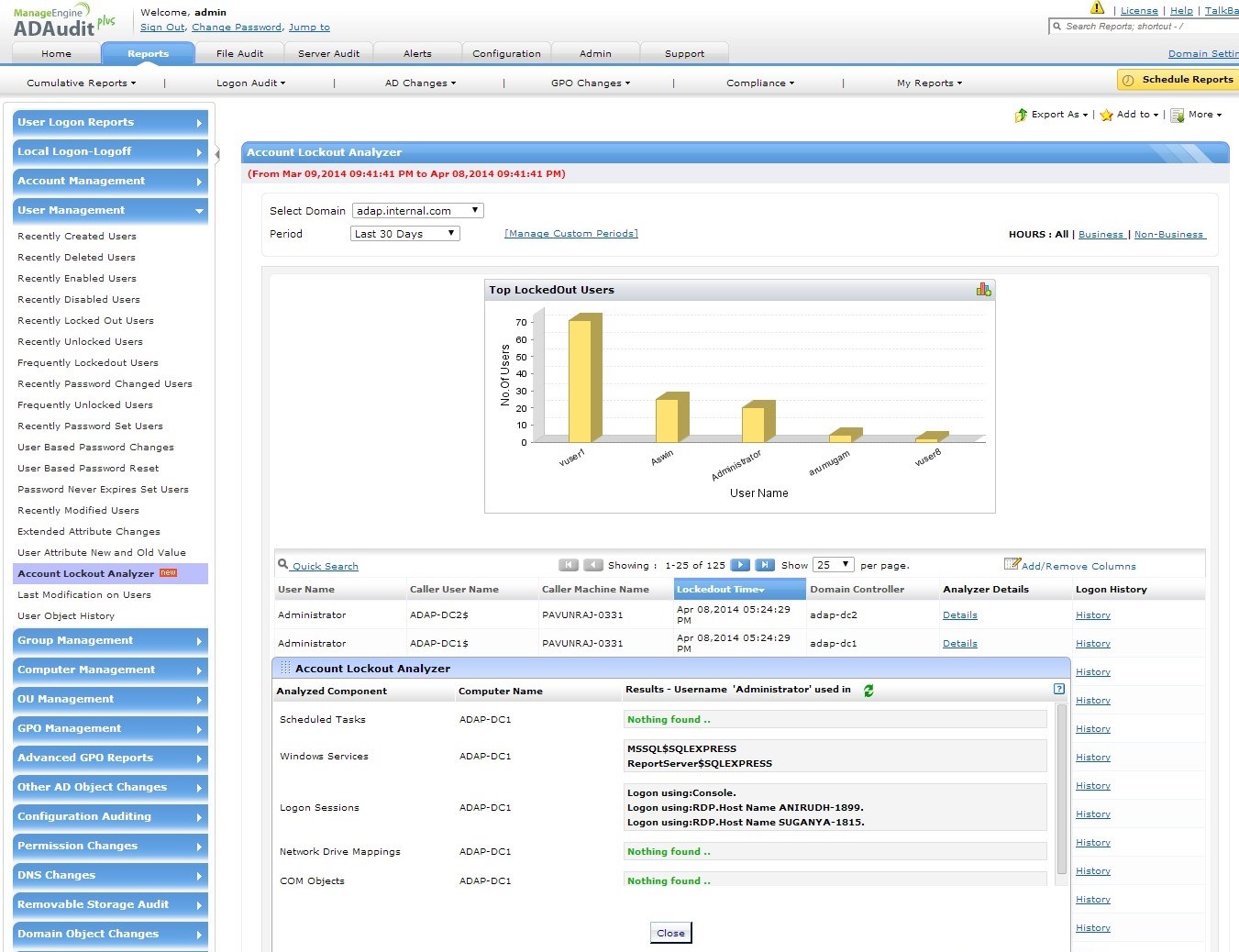Expand Group Management sidebar section
The width and height of the screenshot is (1239, 952).
pyautogui.click(x=110, y=641)
